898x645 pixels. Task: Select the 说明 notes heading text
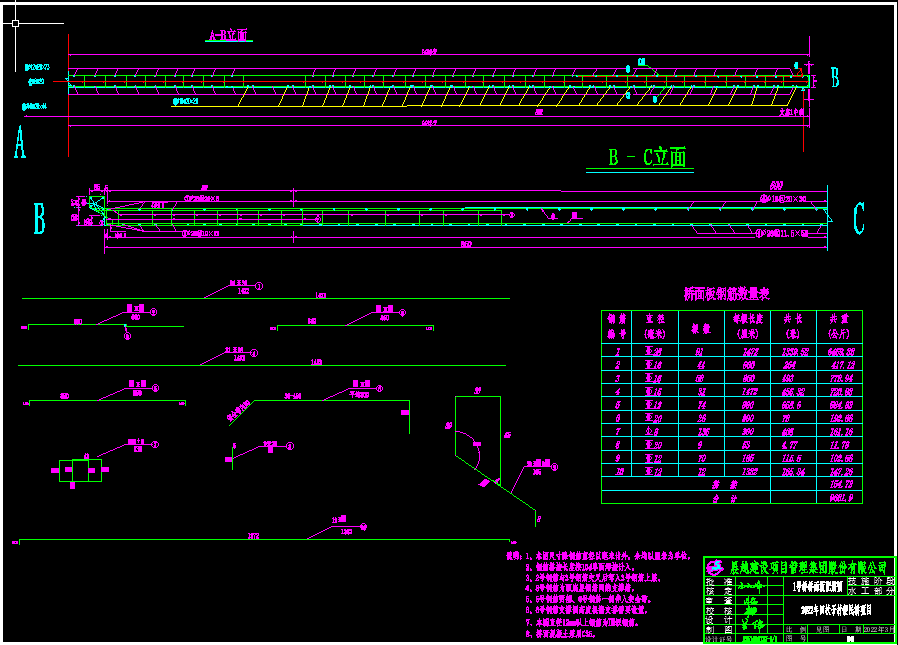pos(514,553)
